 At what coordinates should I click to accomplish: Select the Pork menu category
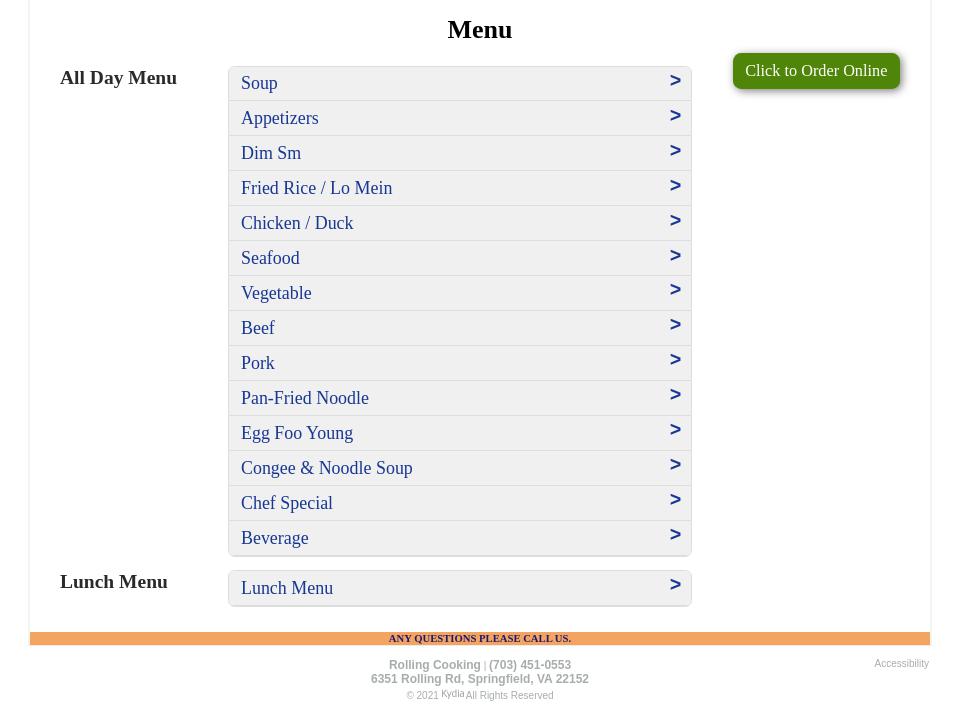click(258, 363)
